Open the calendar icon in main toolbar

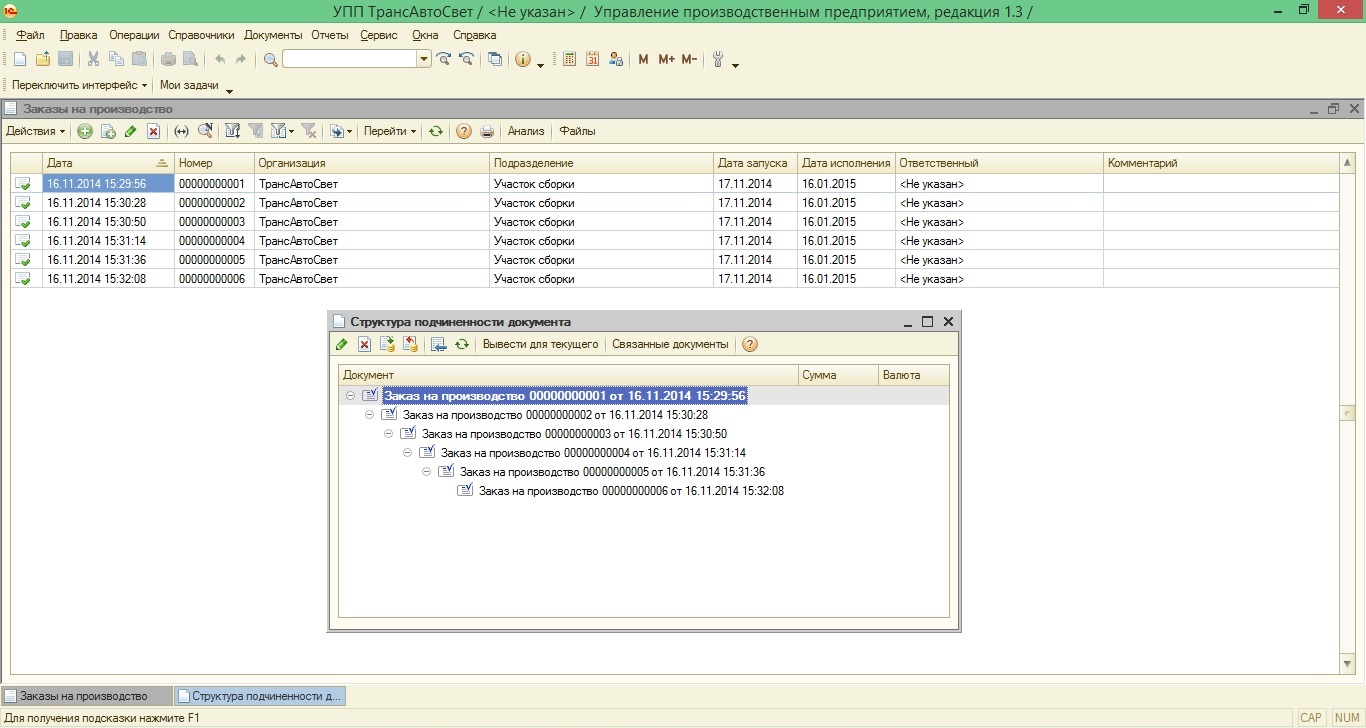(x=592, y=60)
